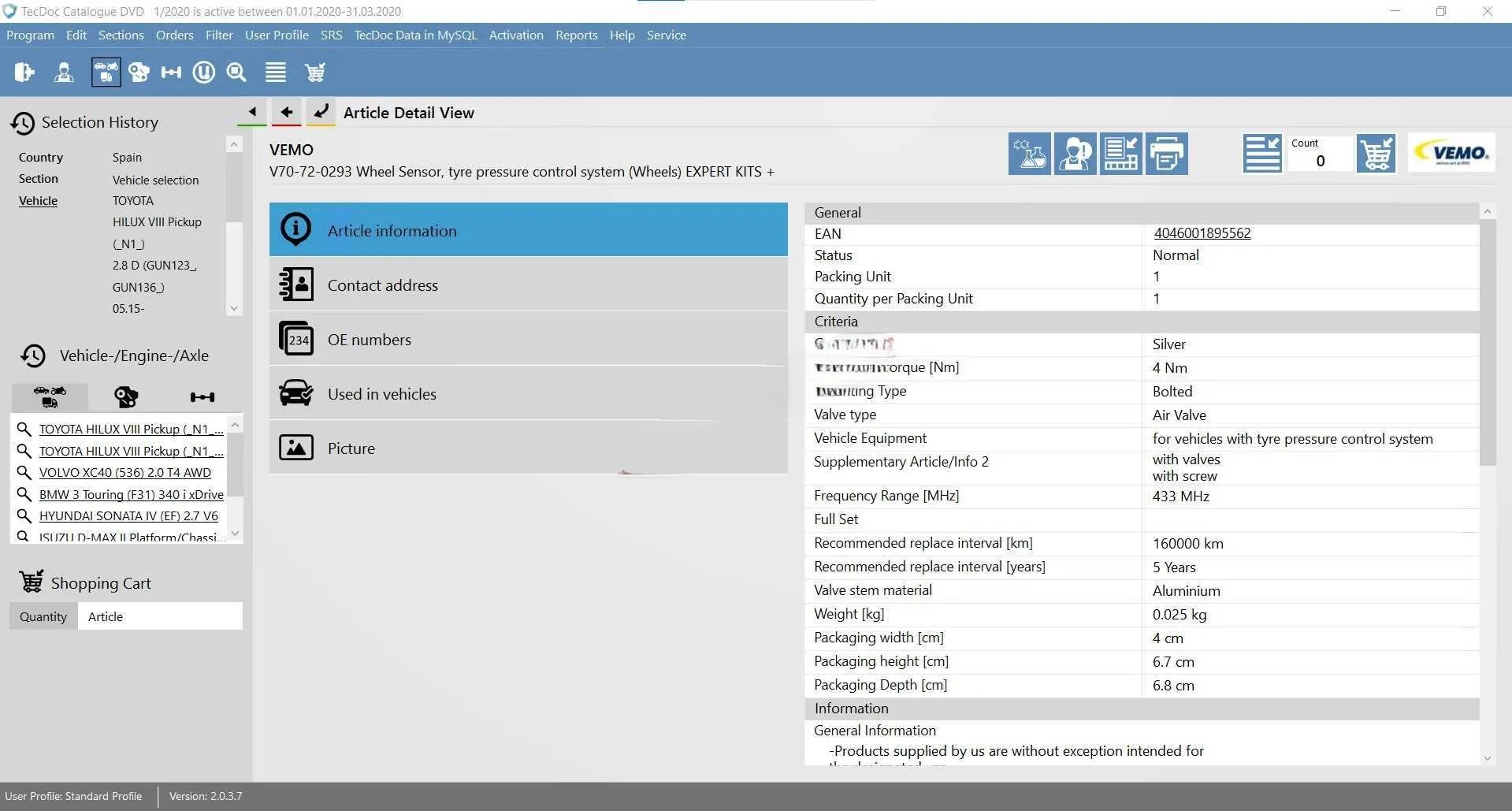Switch to the OE numbers tab
This screenshot has width=1512, height=811.
pyautogui.click(x=528, y=339)
